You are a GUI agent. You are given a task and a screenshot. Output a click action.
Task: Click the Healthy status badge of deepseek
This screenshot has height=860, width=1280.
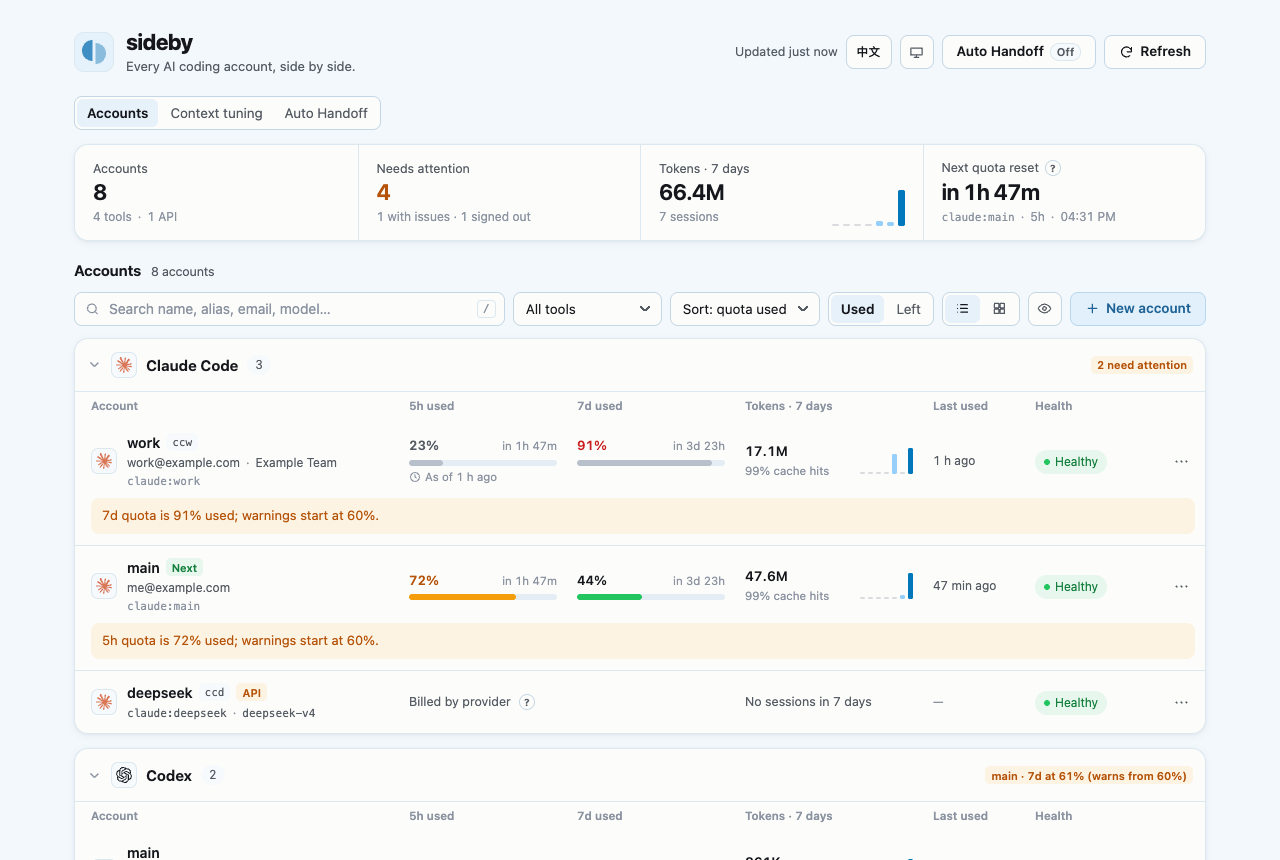1070,702
